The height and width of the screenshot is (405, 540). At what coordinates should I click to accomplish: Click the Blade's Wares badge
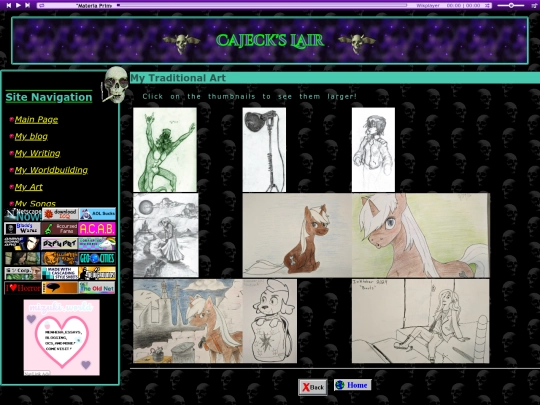[x=22, y=229]
